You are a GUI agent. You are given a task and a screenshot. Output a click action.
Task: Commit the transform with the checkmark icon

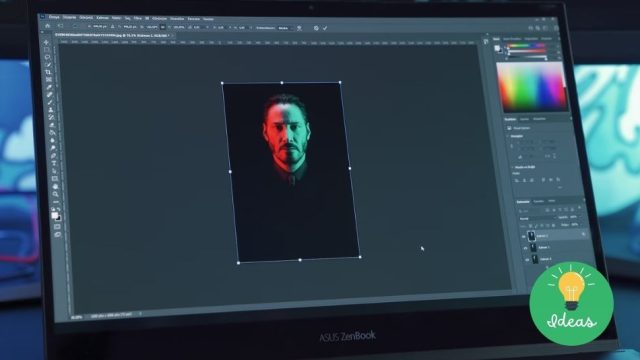tap(325, 28)
